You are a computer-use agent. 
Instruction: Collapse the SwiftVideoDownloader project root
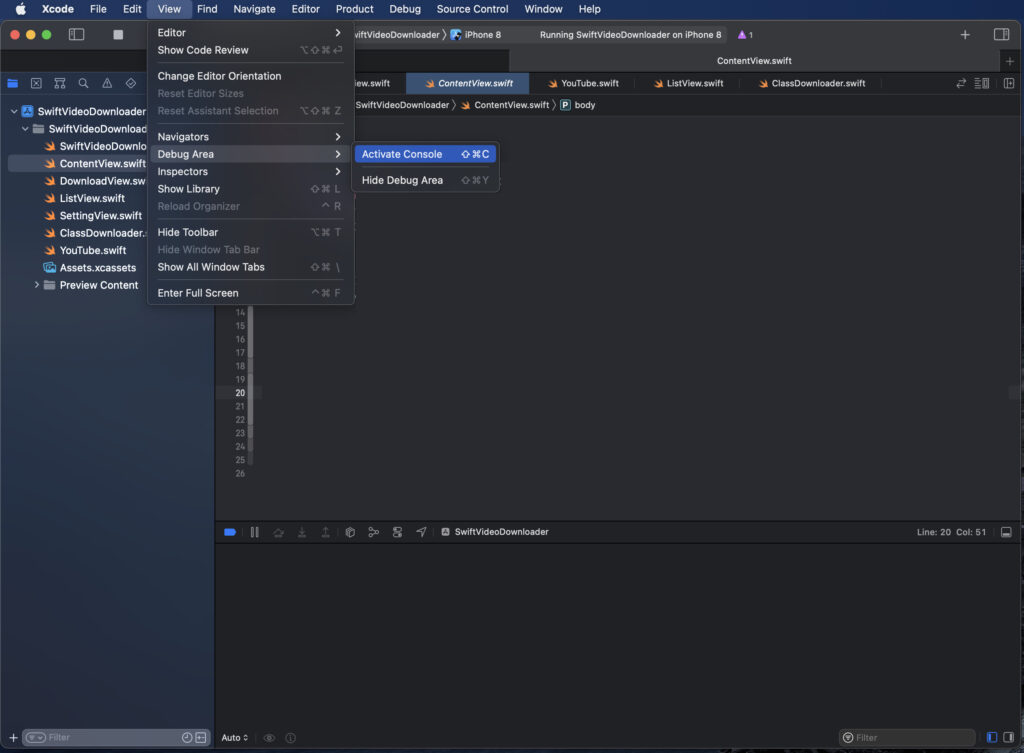tap(14, 112)
